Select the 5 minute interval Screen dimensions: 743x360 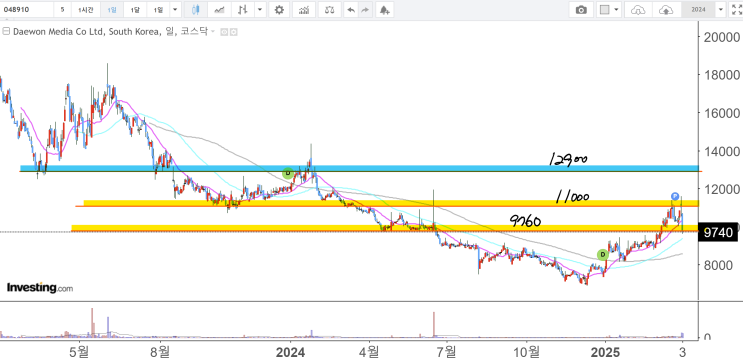pos(63,9)
